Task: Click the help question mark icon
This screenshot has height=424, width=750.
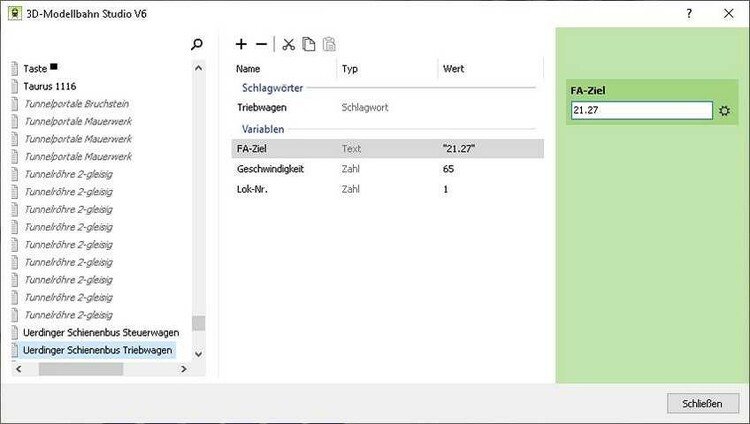Action: pos(689,13)
